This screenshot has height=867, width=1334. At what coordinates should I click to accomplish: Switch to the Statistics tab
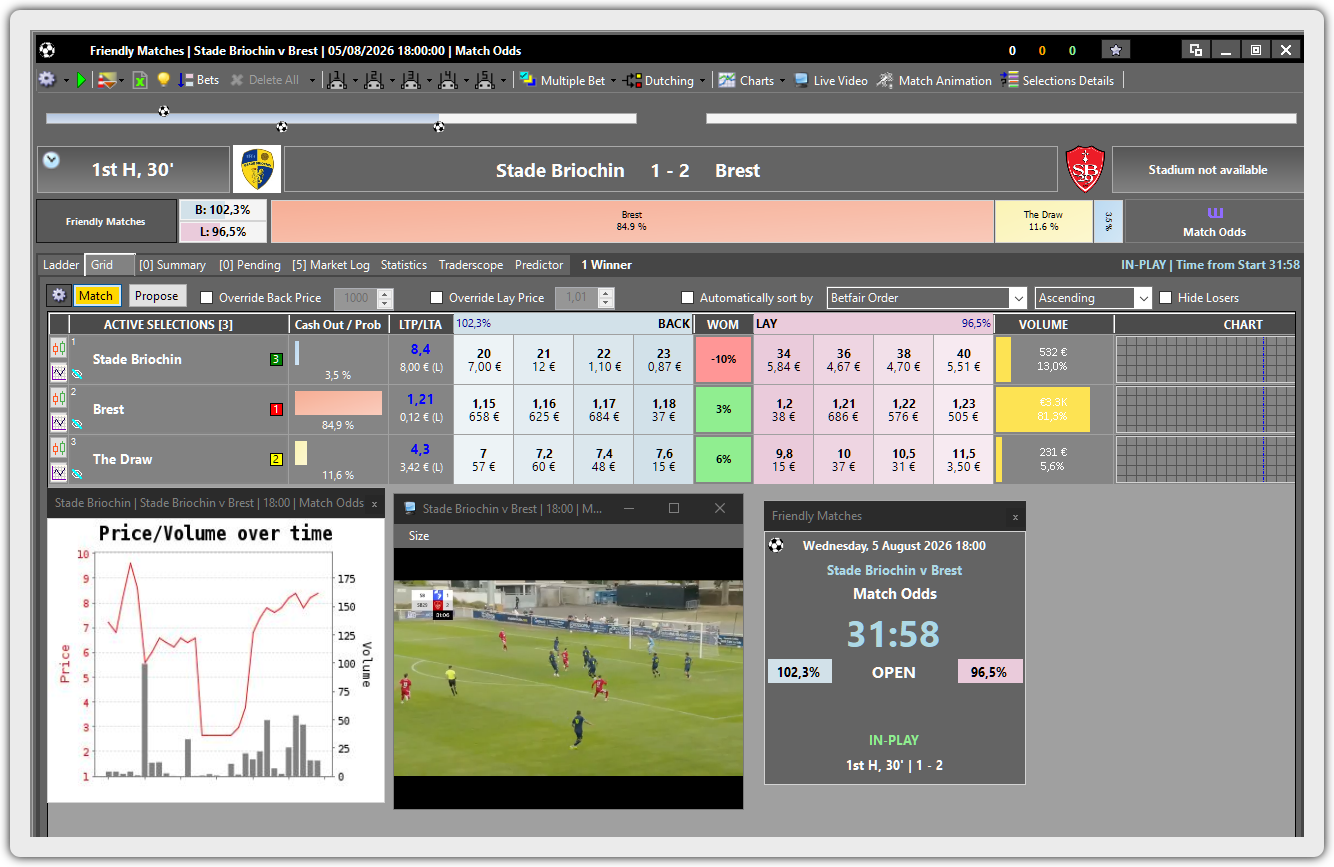click(x=403, y=265)
